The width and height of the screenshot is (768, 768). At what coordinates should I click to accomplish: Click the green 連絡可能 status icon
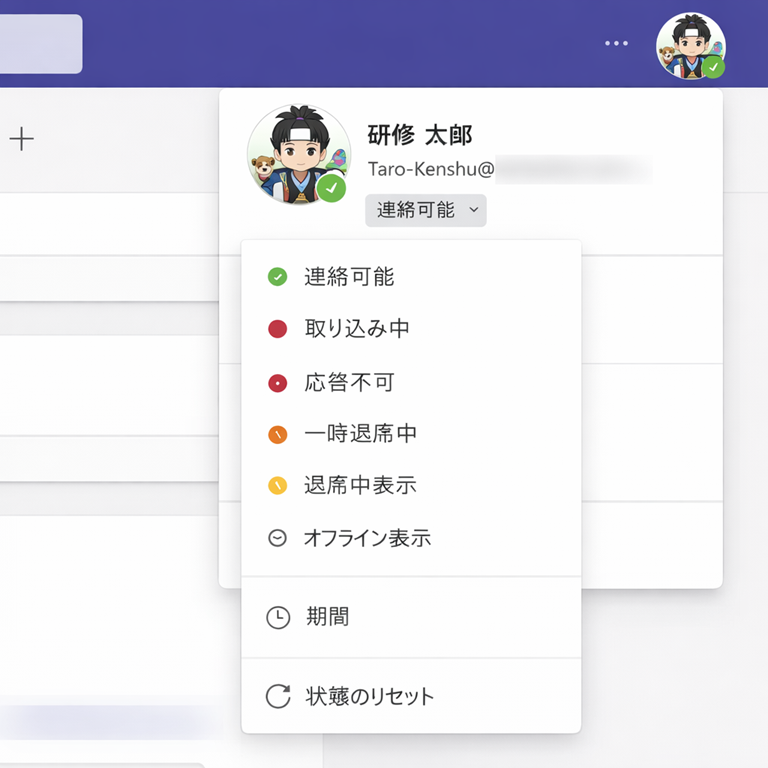278,277
